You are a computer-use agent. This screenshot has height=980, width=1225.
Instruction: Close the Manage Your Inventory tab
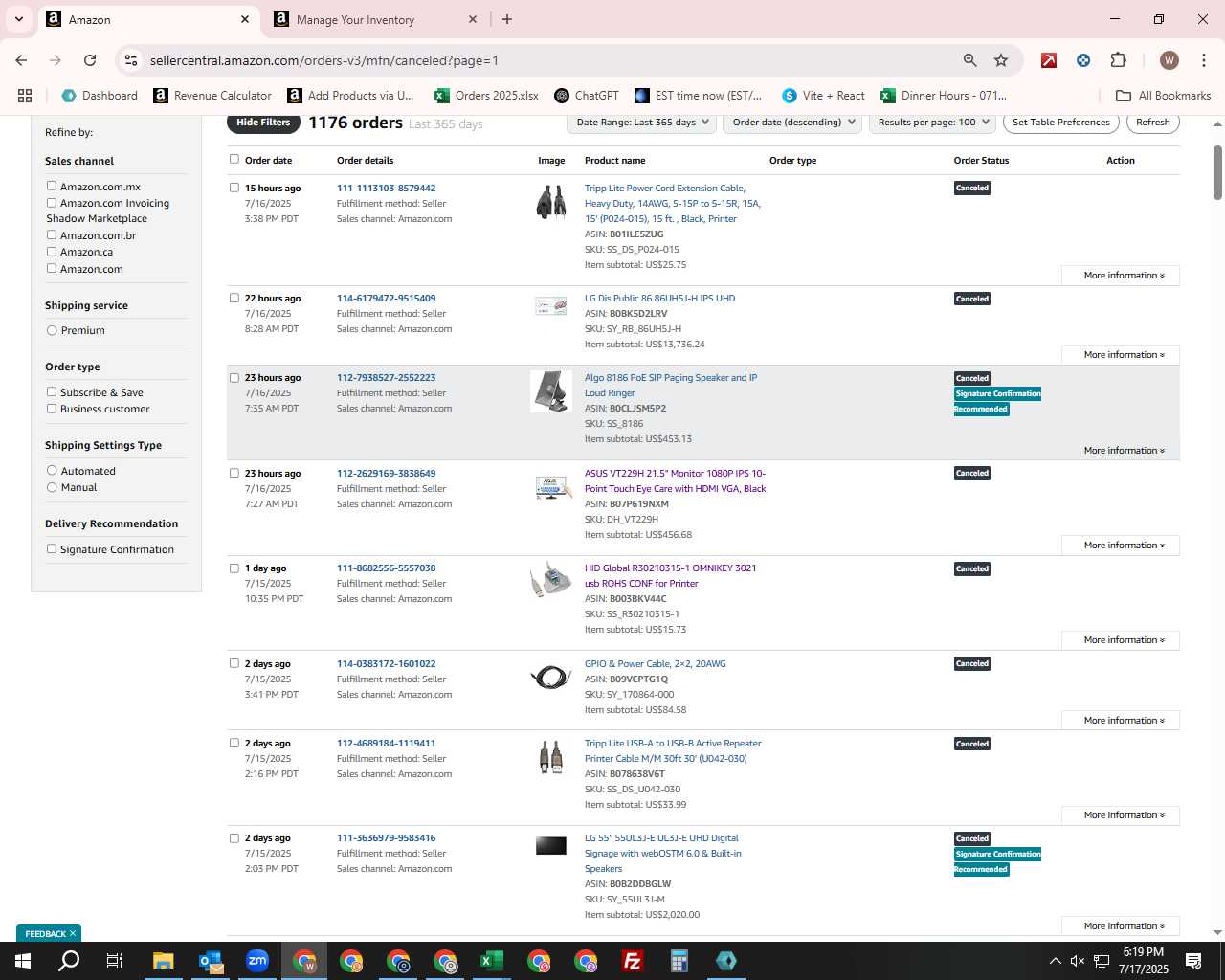click(x=473, y=19)
